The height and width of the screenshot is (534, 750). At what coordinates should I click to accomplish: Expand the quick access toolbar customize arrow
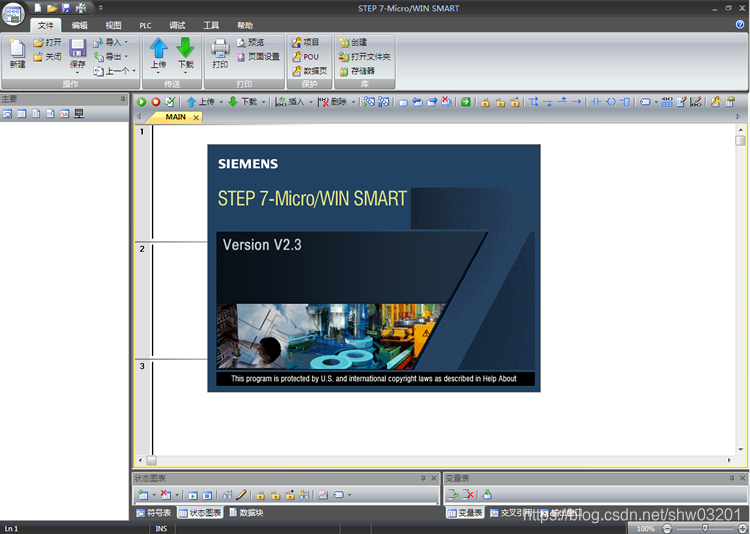100,8
